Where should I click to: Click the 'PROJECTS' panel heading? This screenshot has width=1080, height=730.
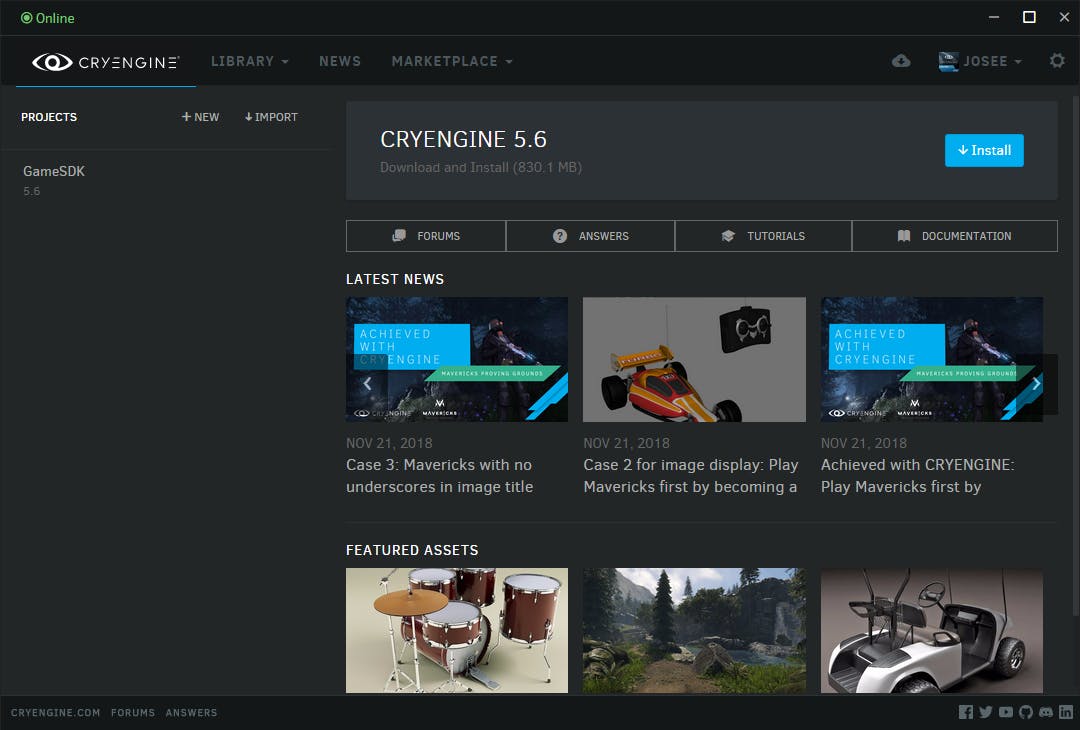point(49,117)
